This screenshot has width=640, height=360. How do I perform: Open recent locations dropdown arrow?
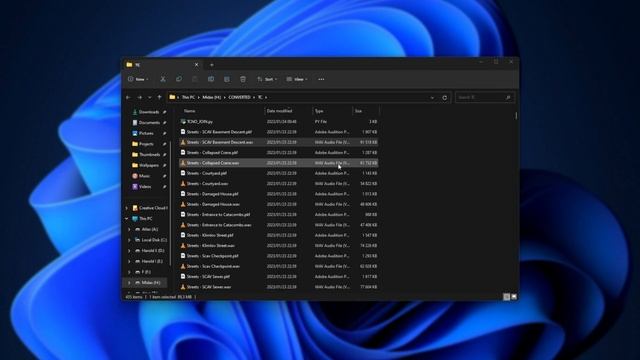149,98
